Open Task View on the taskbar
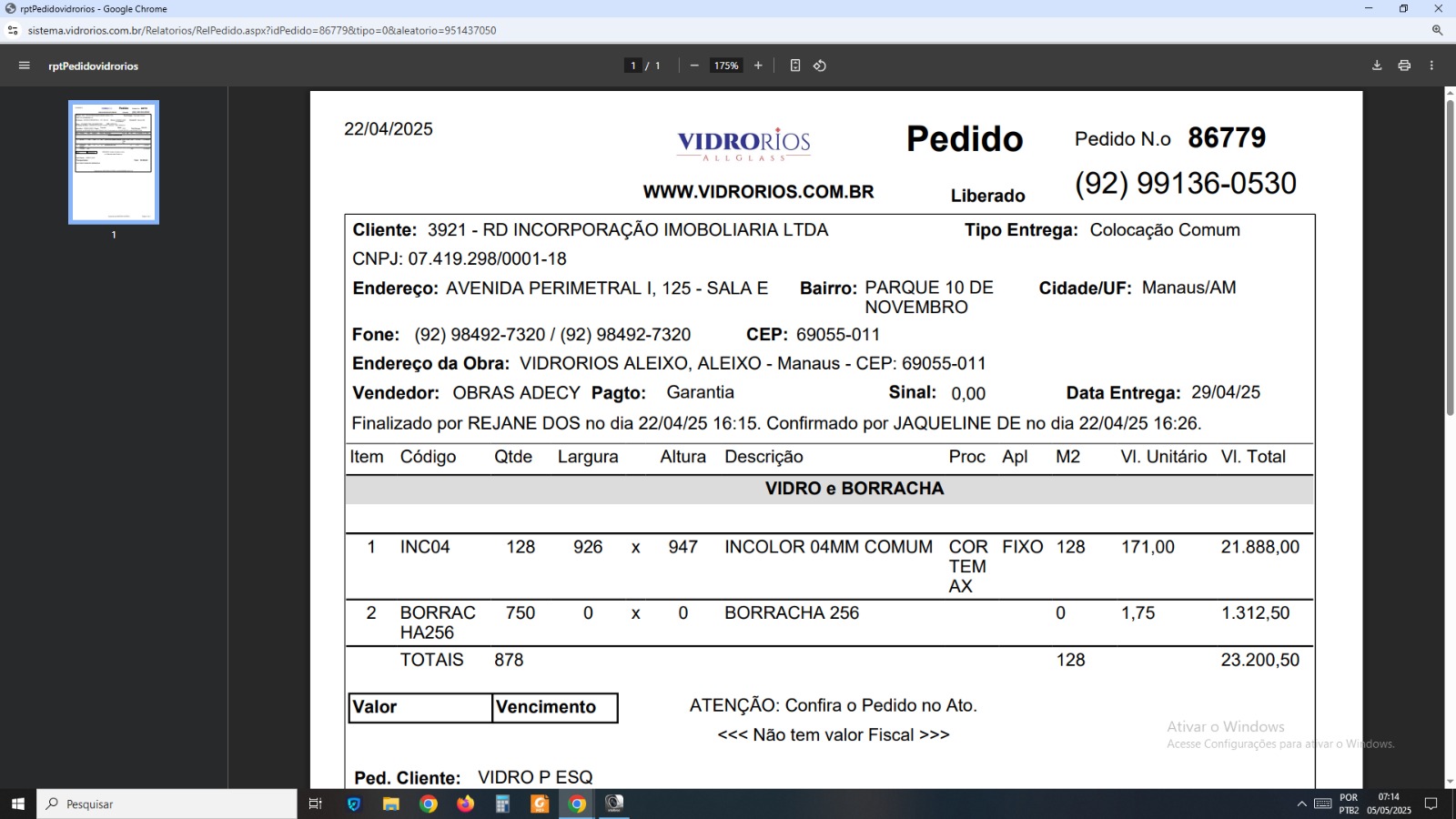 click(x=316, y=804)
